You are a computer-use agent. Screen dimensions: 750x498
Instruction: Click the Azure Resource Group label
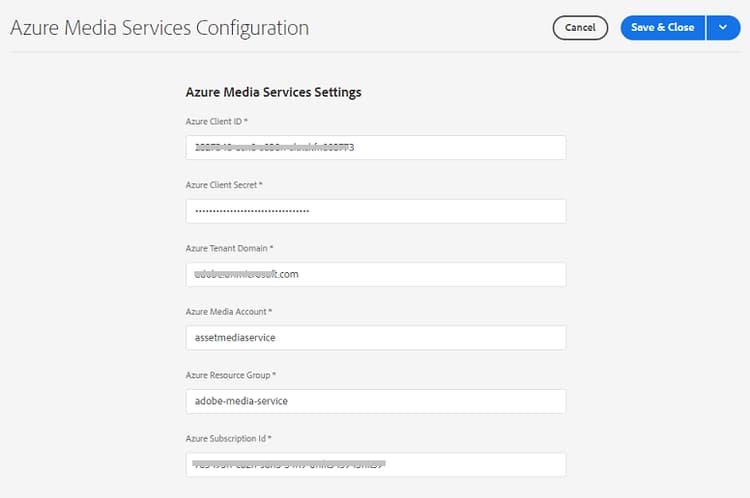pyautogui.click(x=230, y=375)
